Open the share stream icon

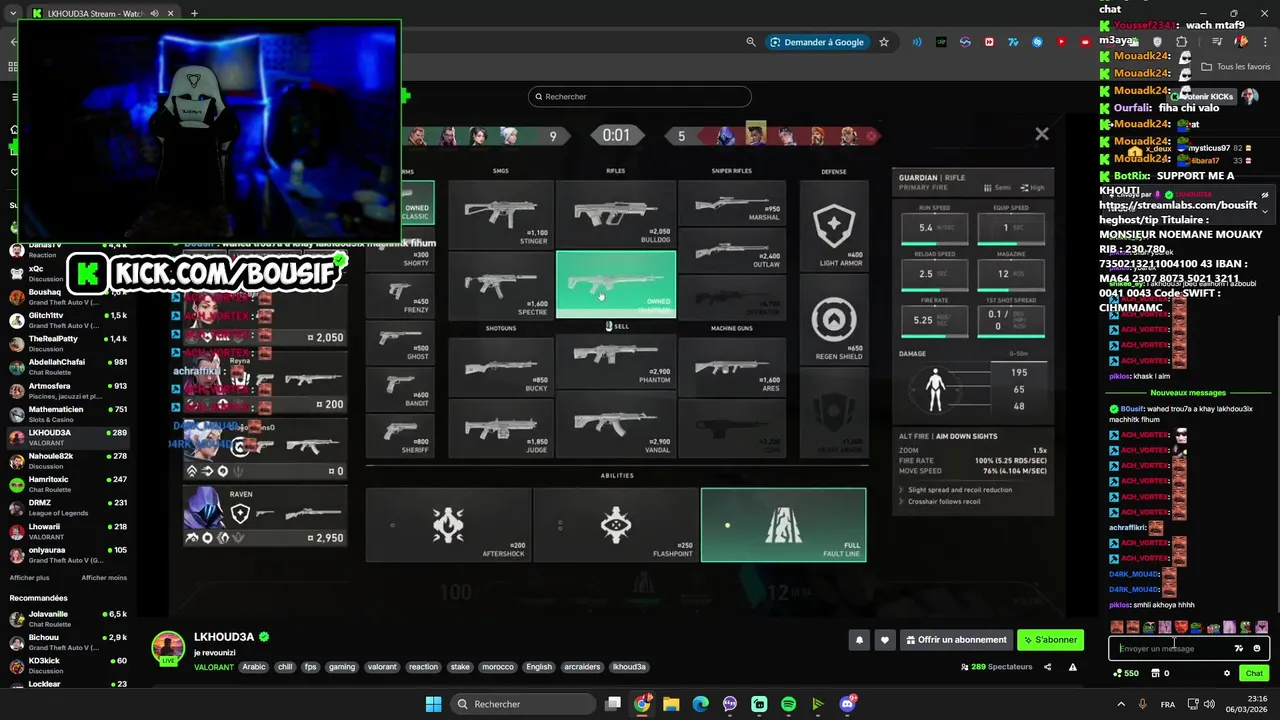[1048, 667]
